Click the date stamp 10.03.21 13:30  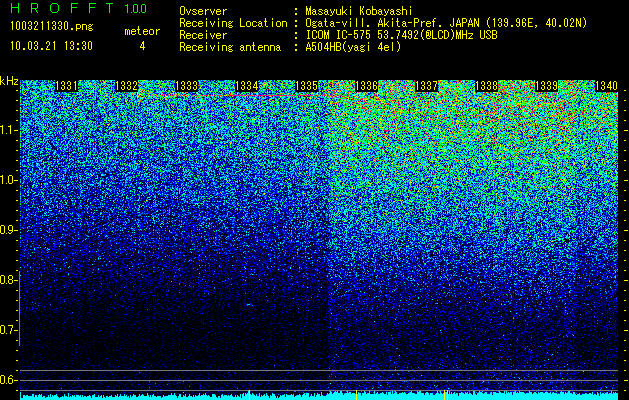(x=51, y=46)
